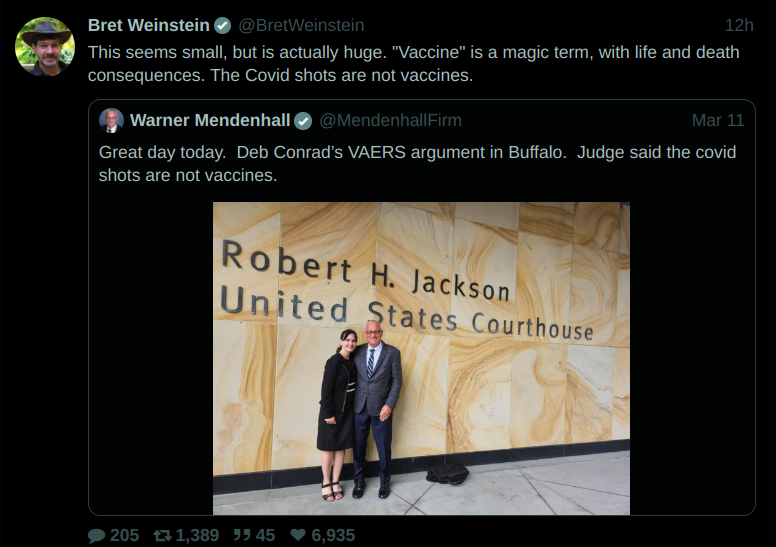Open the courthouse photo in the quoted tweet
Viewport: 776px width, 547px height.
tap(421, 358)
